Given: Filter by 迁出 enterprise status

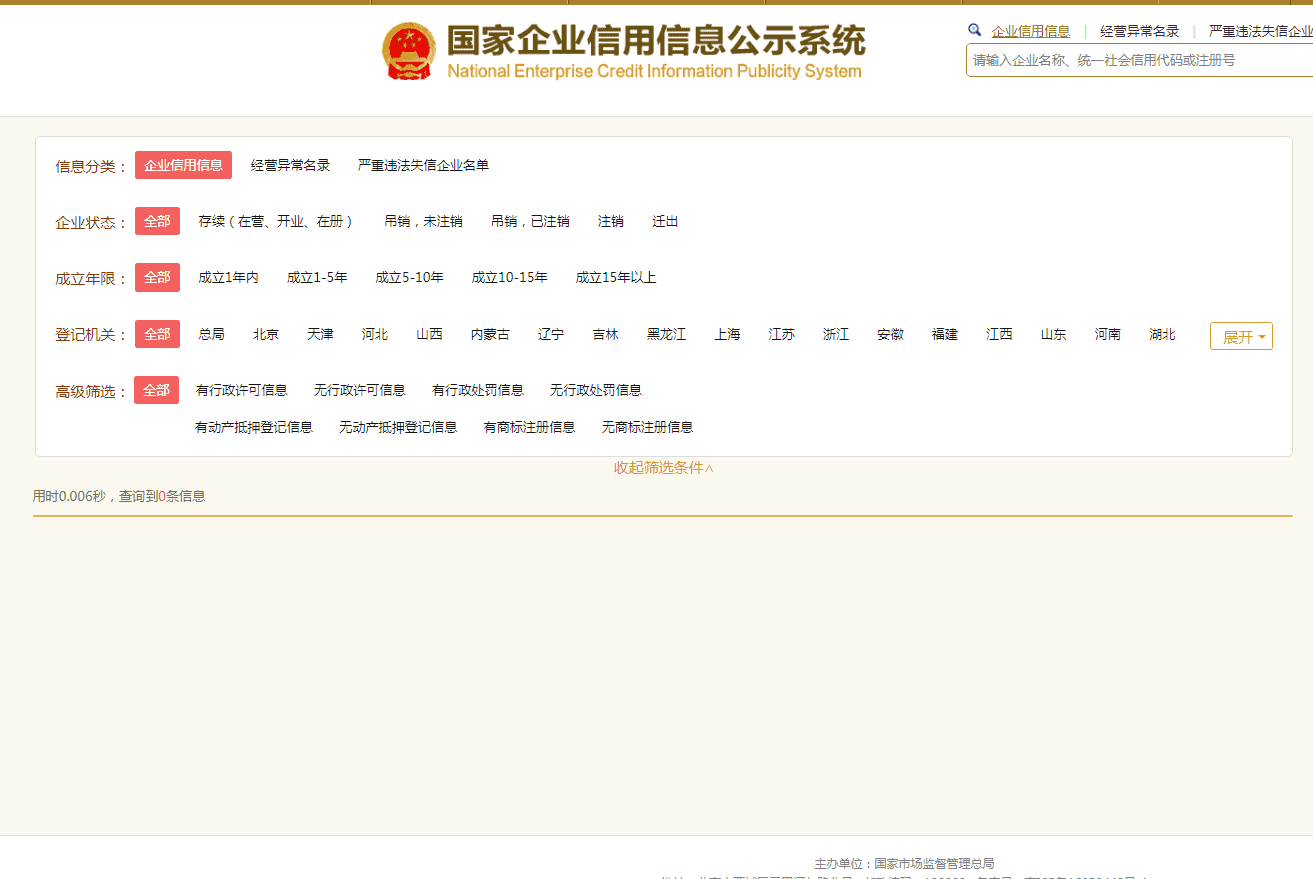Looking at the screenshot, I should [x=665, y=221].
